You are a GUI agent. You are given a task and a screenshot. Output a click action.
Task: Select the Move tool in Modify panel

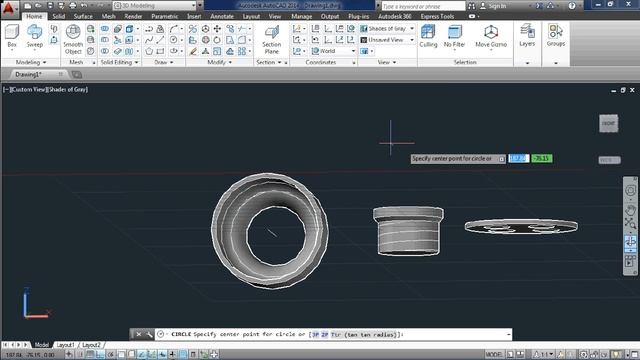coord(217,29)
